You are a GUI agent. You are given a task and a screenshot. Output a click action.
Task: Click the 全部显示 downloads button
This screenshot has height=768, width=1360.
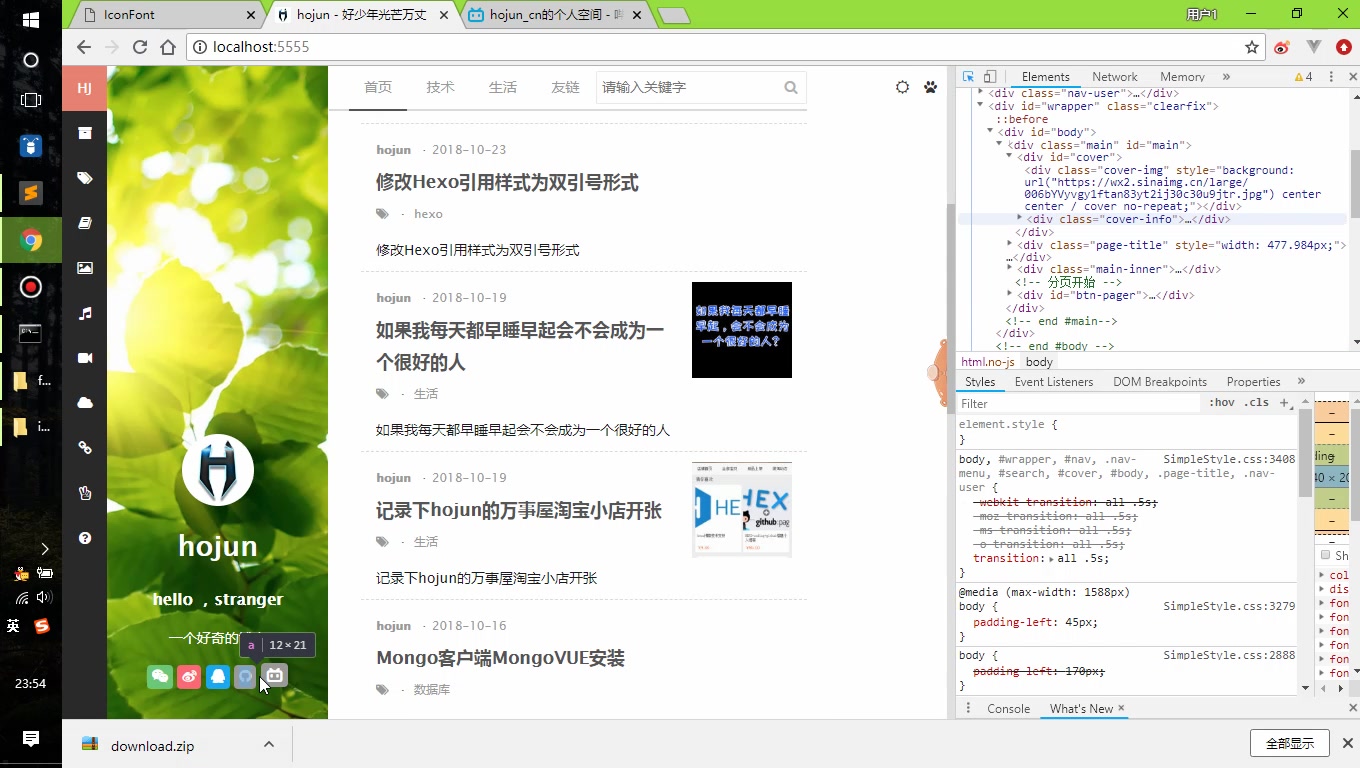click(x=1290, y=743)
